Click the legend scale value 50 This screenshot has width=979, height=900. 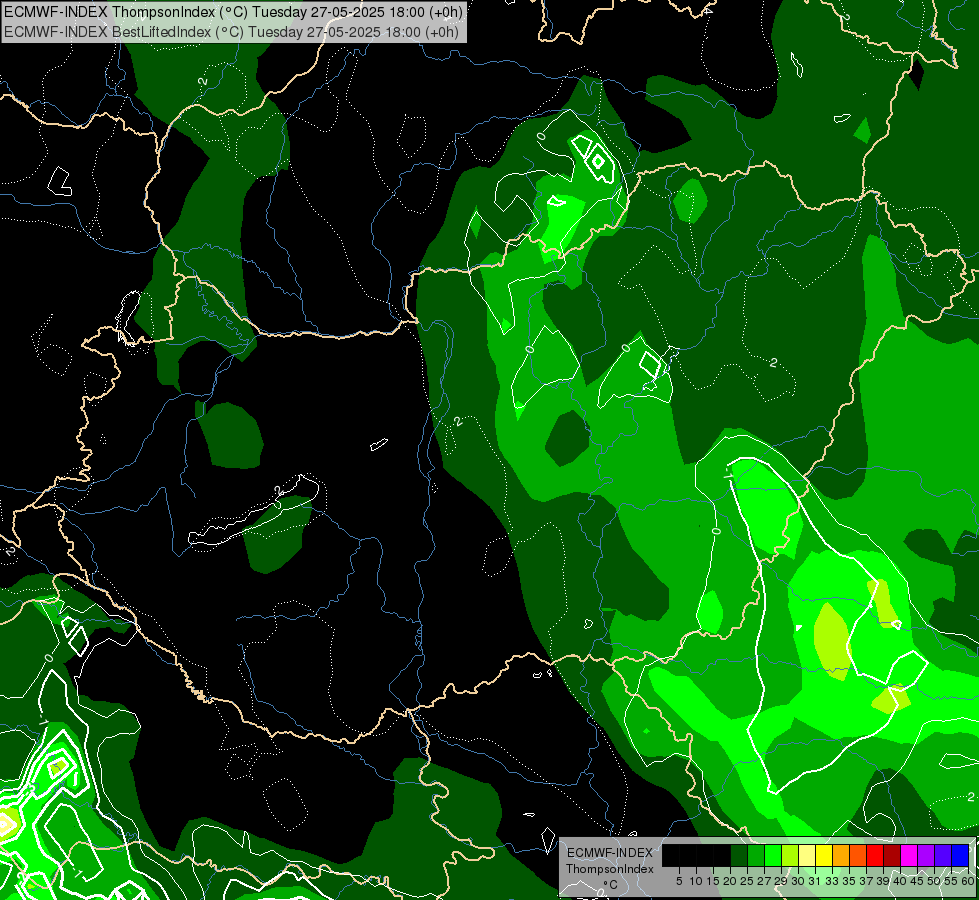pyautogui.click(x=934, y=881)
